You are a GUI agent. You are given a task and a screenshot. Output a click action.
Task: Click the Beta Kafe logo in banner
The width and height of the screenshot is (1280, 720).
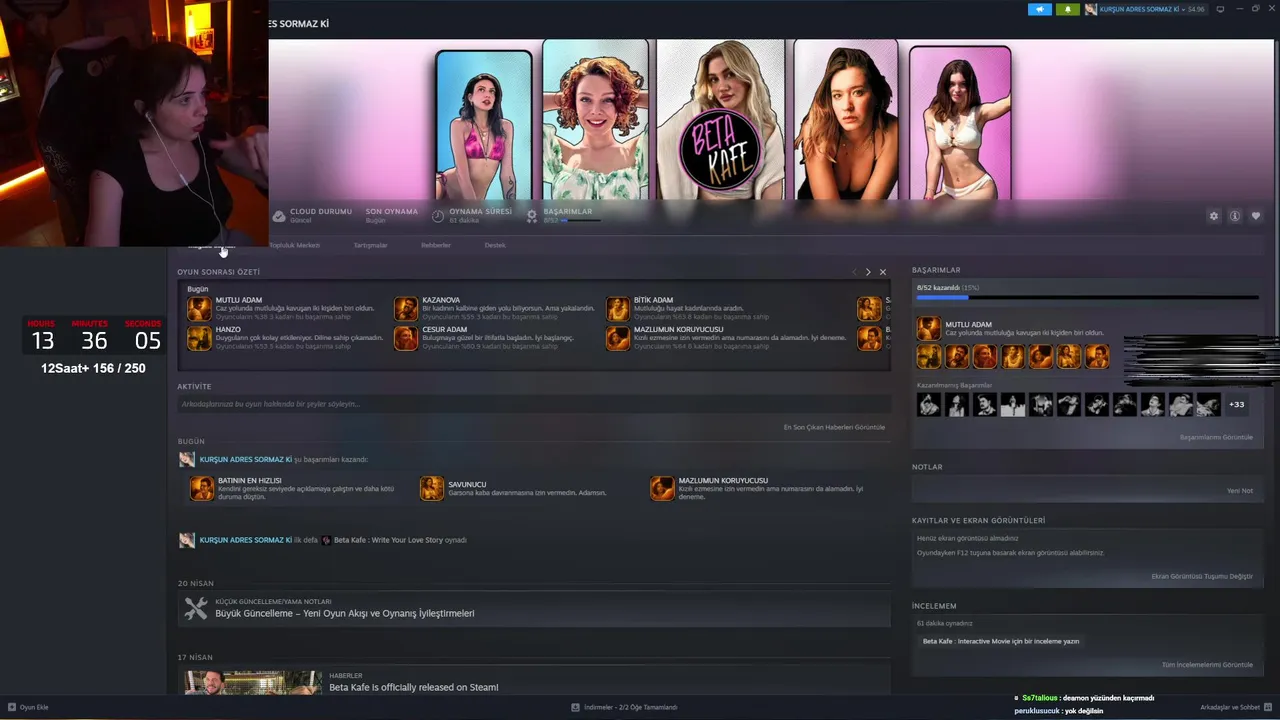click(720, 148)
